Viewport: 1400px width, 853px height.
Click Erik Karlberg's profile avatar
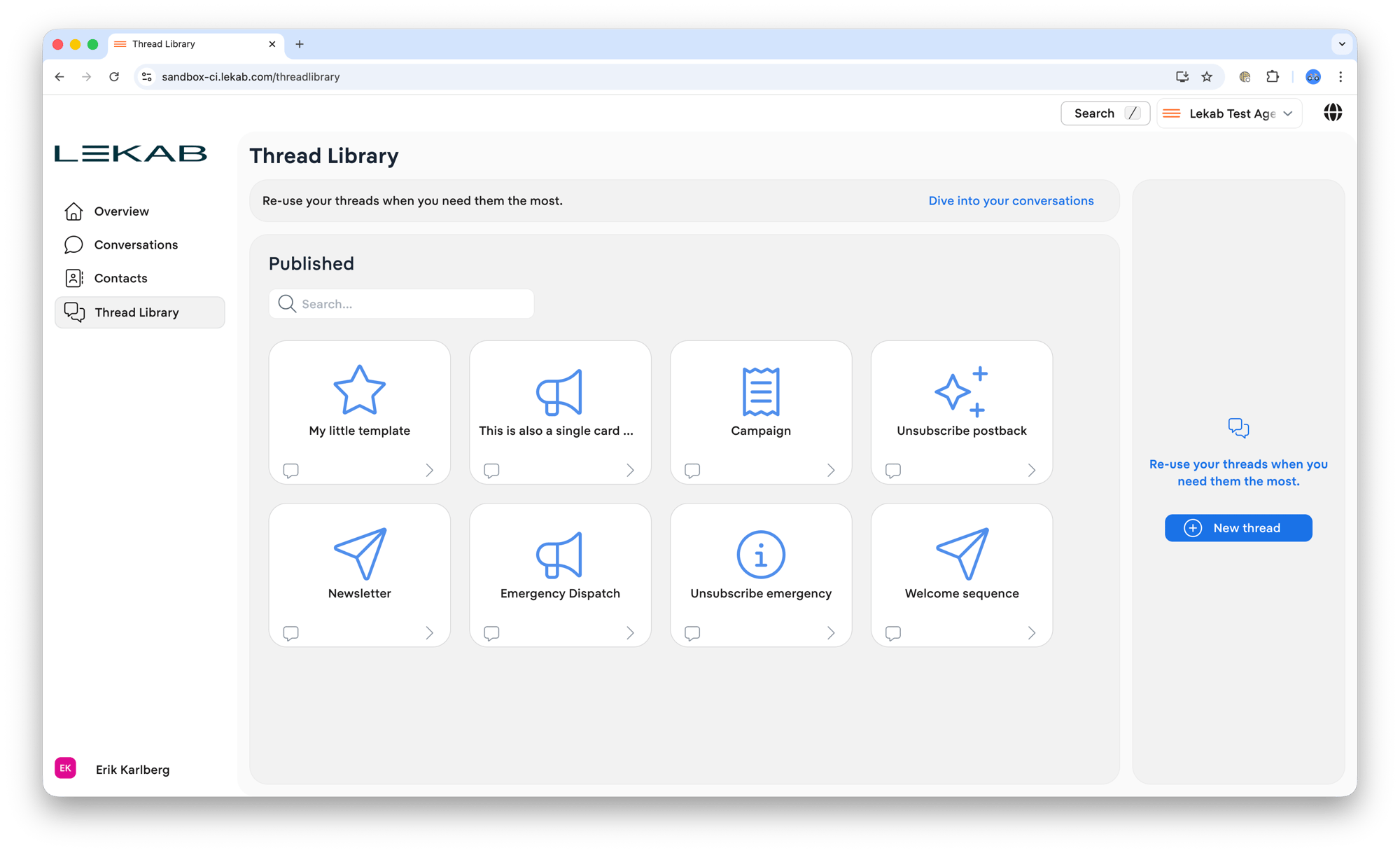(x=65, y=768)
